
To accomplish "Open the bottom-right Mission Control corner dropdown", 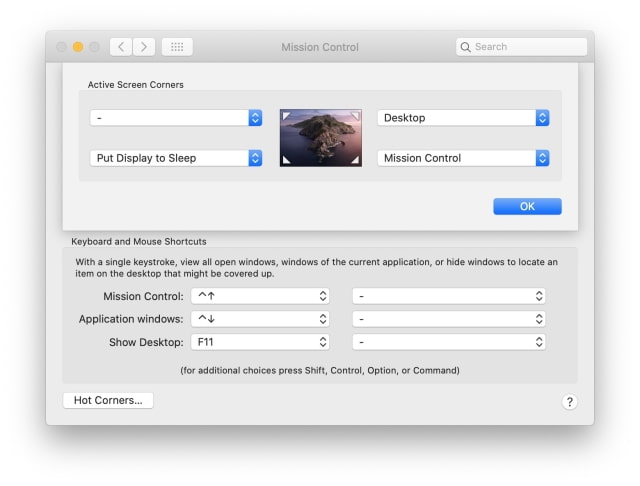I will (463, 158).
